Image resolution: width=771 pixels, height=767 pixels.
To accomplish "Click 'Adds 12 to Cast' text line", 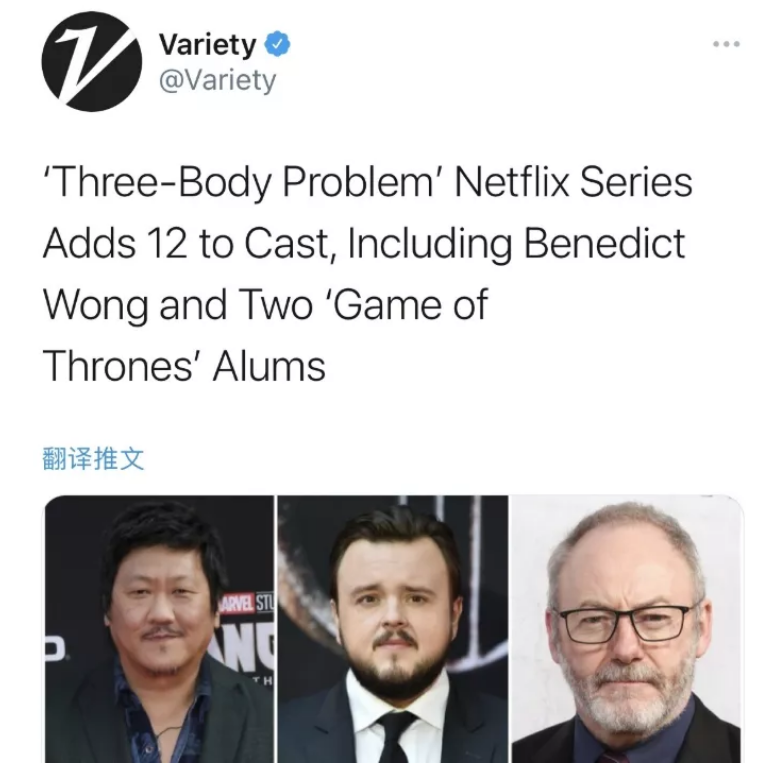I will 185,243.
